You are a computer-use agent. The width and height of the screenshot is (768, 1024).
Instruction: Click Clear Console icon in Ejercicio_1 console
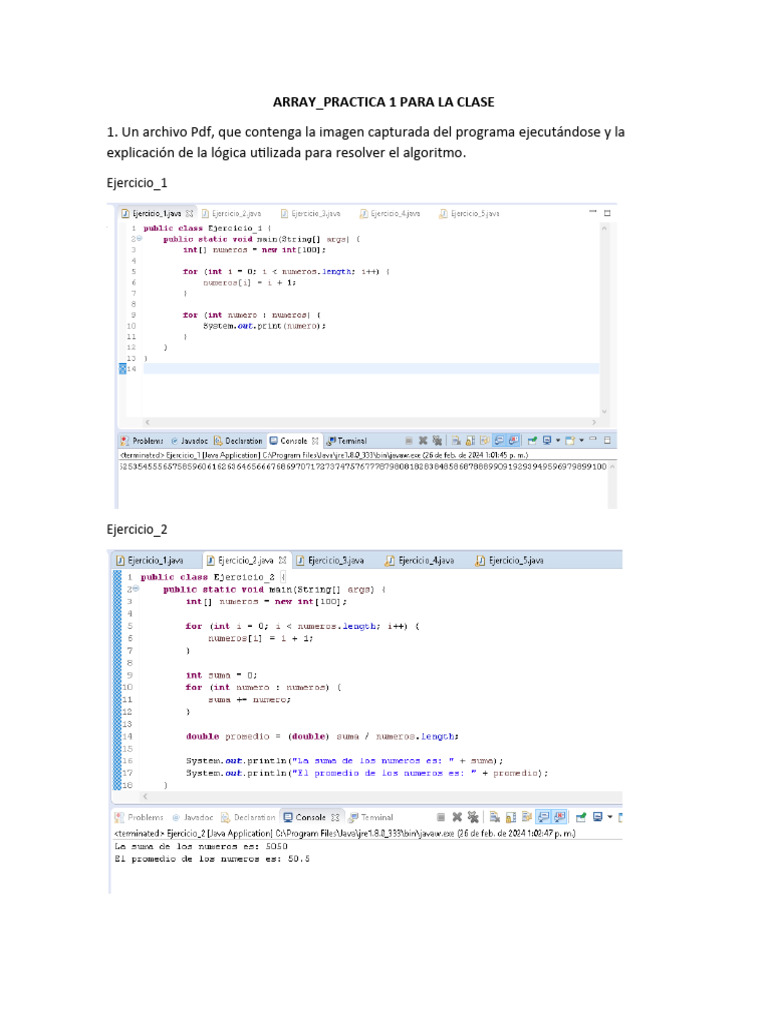(x=456, y=441)
